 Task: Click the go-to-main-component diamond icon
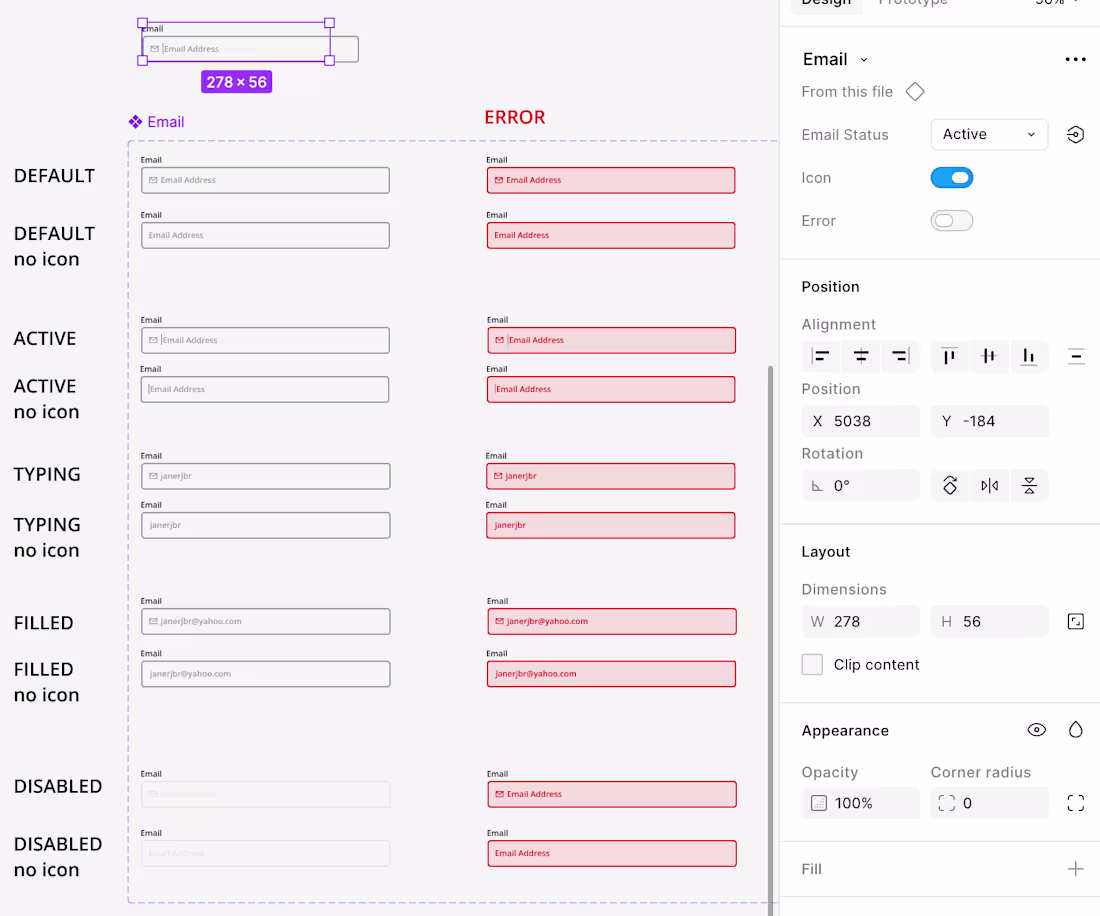[915, 92]
